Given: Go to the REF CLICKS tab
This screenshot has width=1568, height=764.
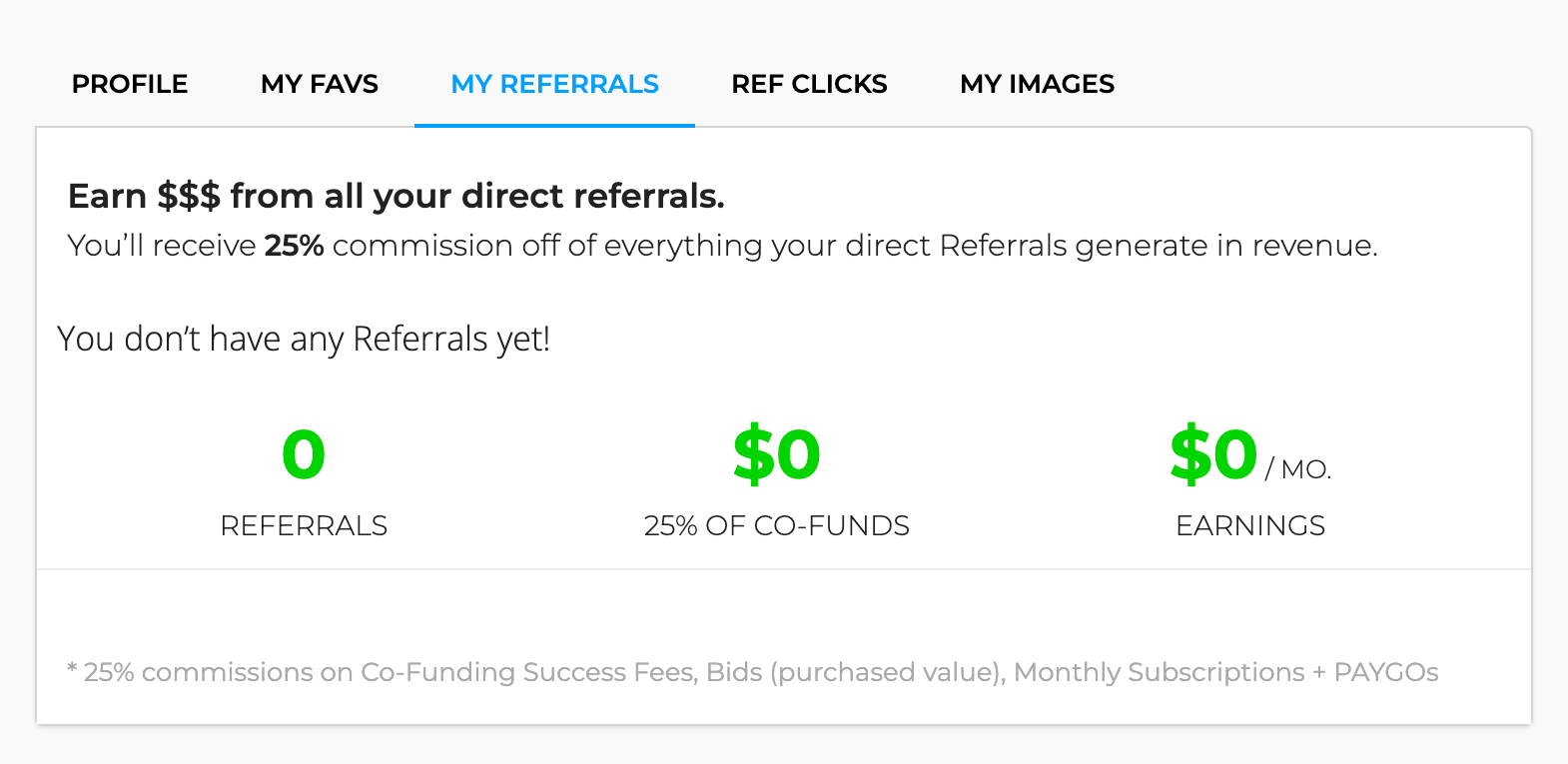Looking at the screenshot, I should tap(809, 84).
